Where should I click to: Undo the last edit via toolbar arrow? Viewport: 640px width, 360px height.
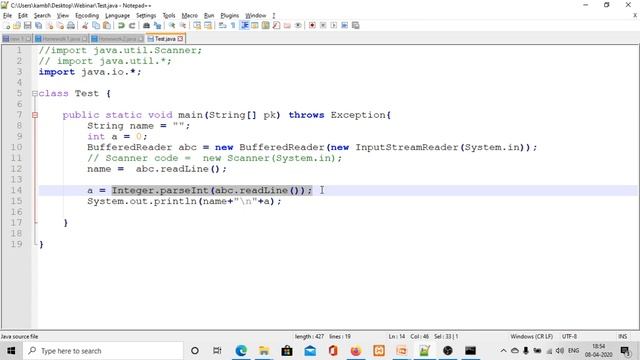click(x=121, y=25)
